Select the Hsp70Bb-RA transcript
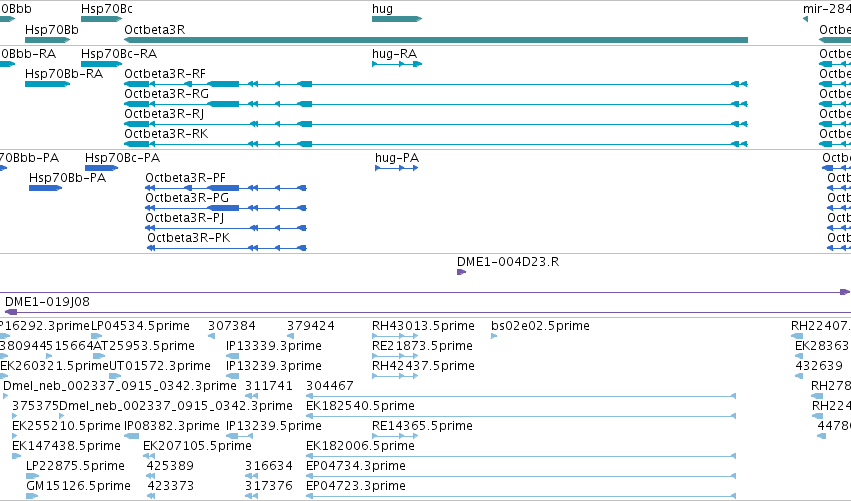Viewport: 851px width, 501px height. point(47,84)
